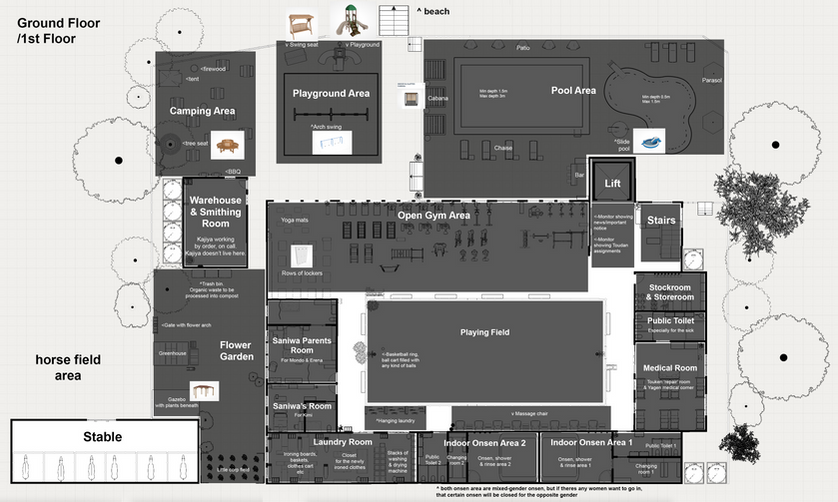Click the 'Changing room 2' label
Image resolution: width=838 pixels, height=502 pixels.
pos(456,460)
